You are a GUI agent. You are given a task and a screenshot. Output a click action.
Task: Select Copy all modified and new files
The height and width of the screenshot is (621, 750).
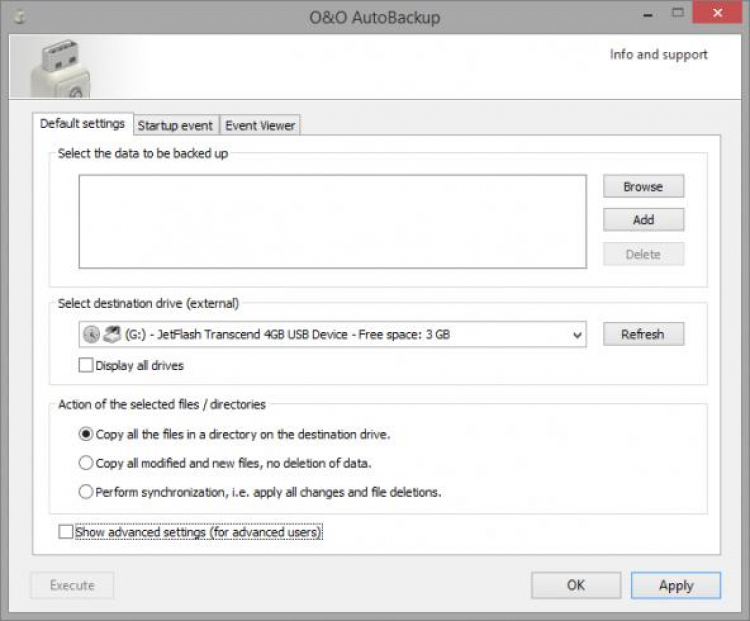85,463
